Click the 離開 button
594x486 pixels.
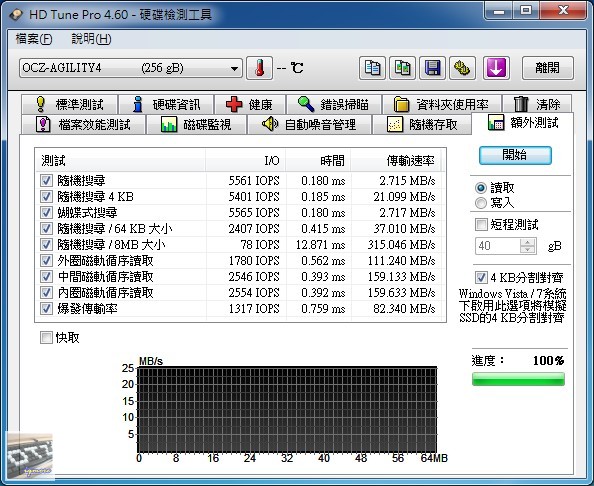548,68
